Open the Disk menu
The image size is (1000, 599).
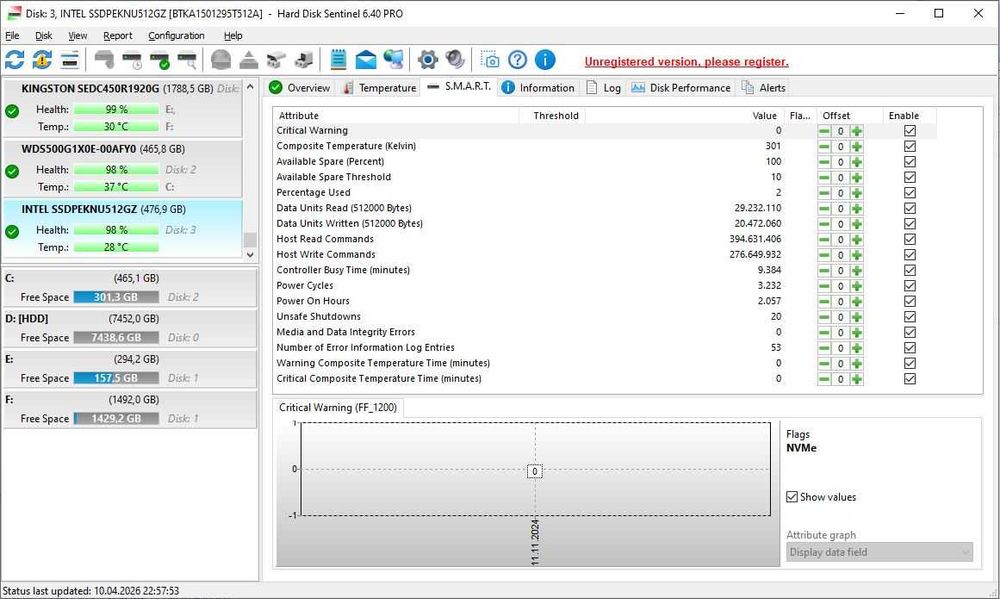pyautogui.click(x=43, y=36)
